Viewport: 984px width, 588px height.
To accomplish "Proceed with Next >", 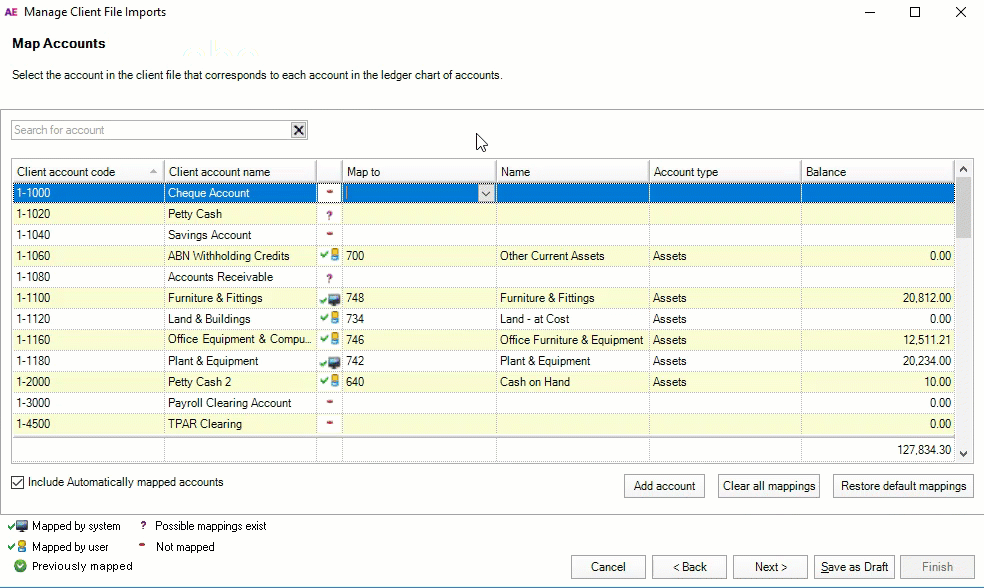I will pyautogui.click(x=770, y=566).
